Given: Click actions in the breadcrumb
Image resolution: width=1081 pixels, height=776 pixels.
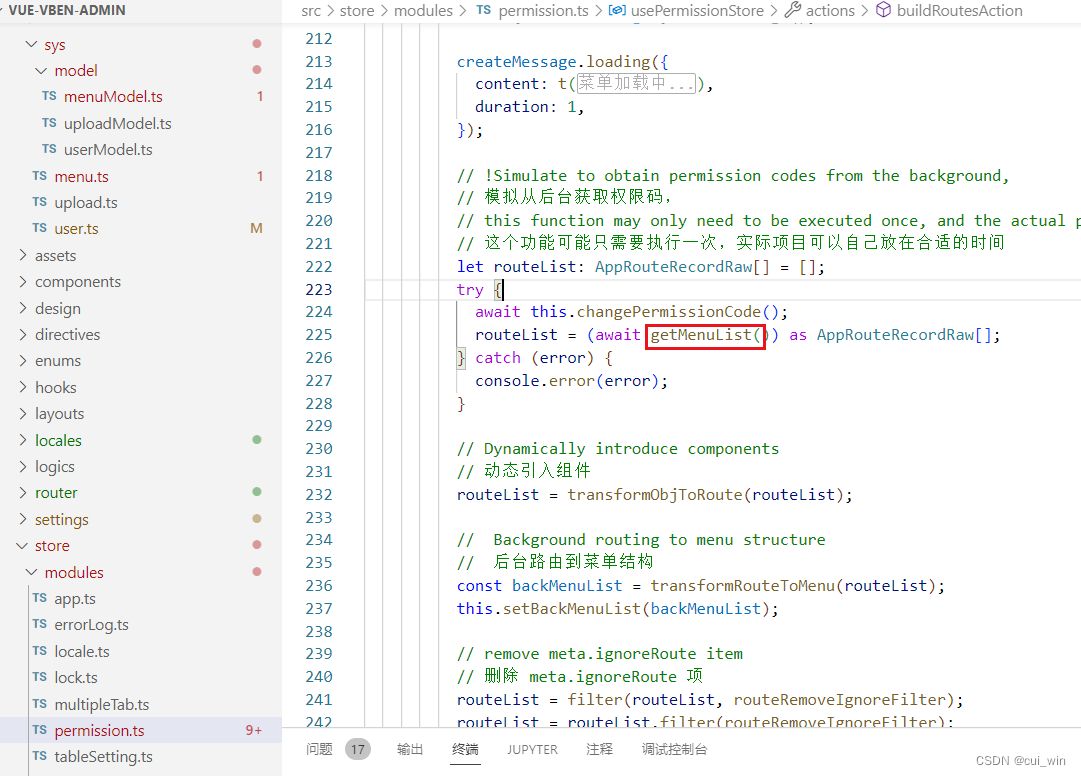Looking at the screenshot, I should (x=830, y=10).
